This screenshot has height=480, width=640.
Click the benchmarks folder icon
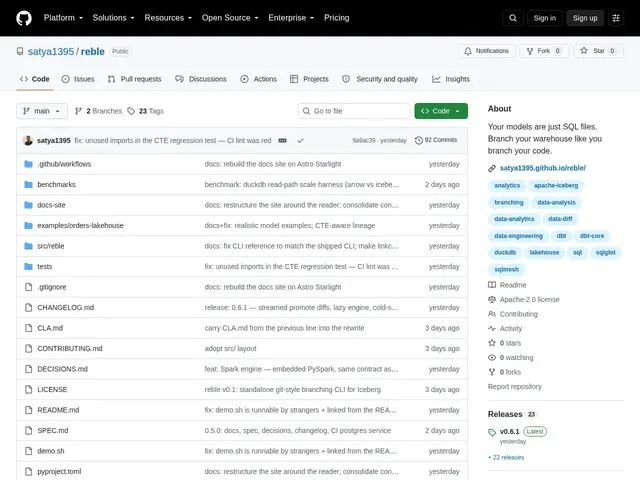coord(28,184)
